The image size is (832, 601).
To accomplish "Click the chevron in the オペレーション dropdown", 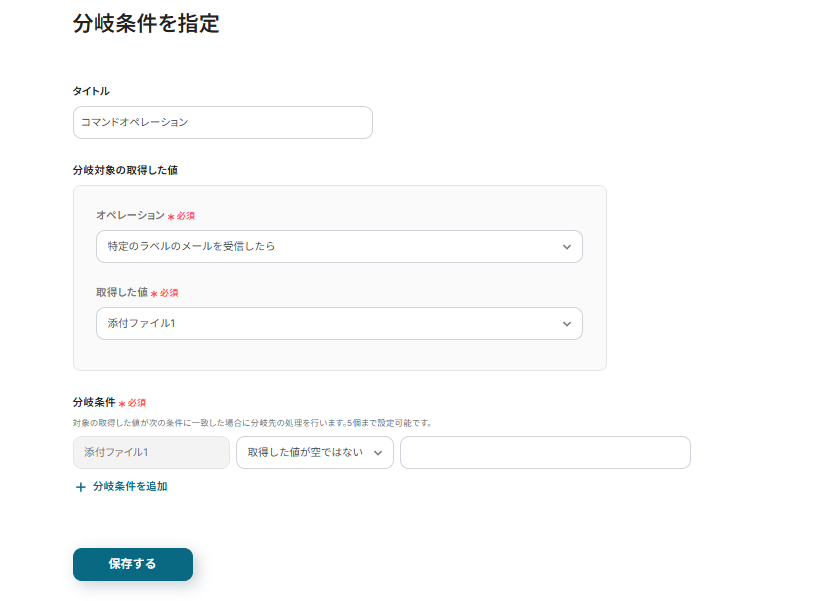I will [567, 247].
